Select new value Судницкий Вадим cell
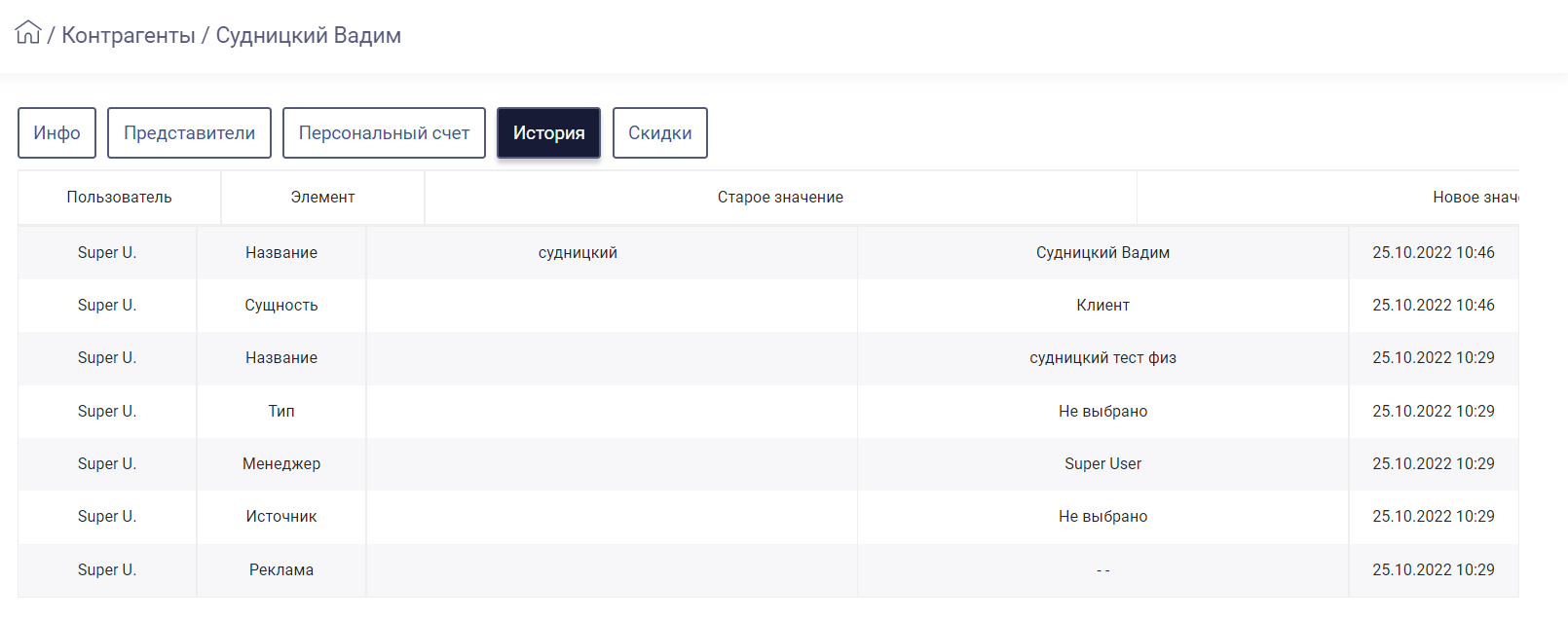Image resolution: width=1568 pixels, height=621 pixels. point(1102,252)
